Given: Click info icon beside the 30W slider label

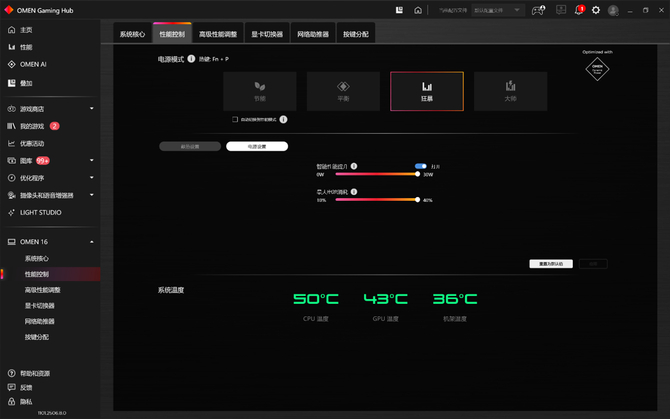Looking at the screenshot, I should coord(354,166).
